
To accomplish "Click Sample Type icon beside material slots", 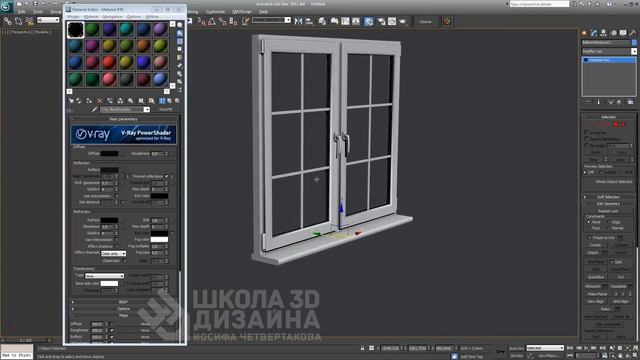I will pyautogui.click(x=180, y=25).
